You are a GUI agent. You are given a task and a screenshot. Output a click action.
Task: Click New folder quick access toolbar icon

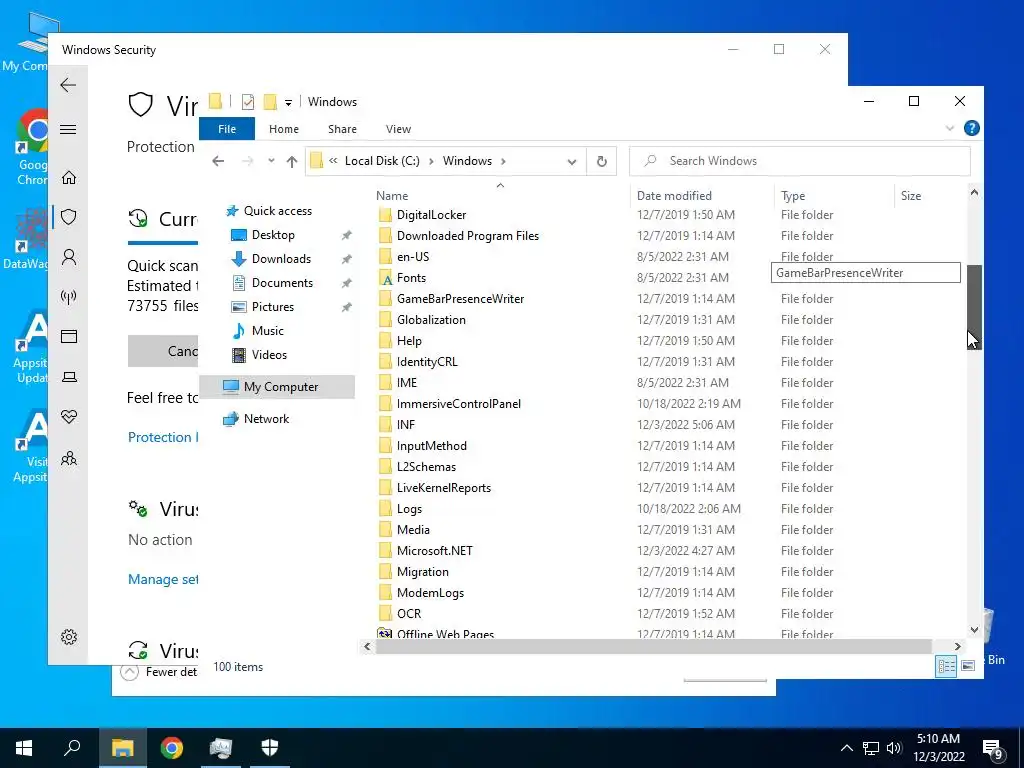[x=270, y=102]
